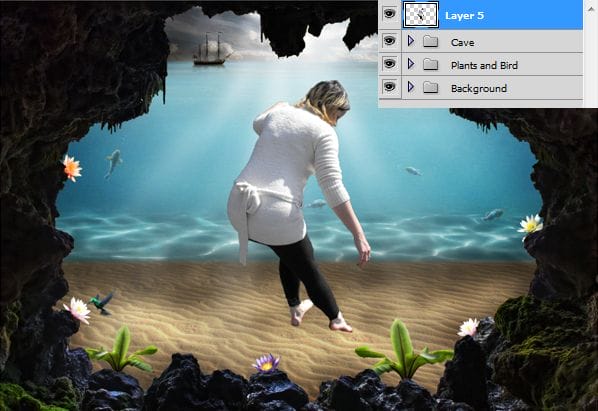Click the orange flower on cave wall

(72, 167)
